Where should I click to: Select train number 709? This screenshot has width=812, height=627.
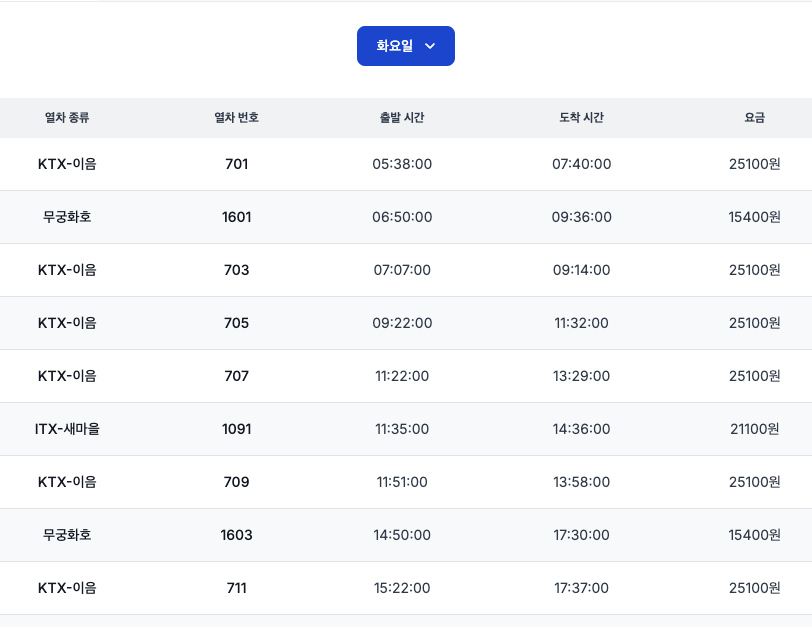(237, 482)
